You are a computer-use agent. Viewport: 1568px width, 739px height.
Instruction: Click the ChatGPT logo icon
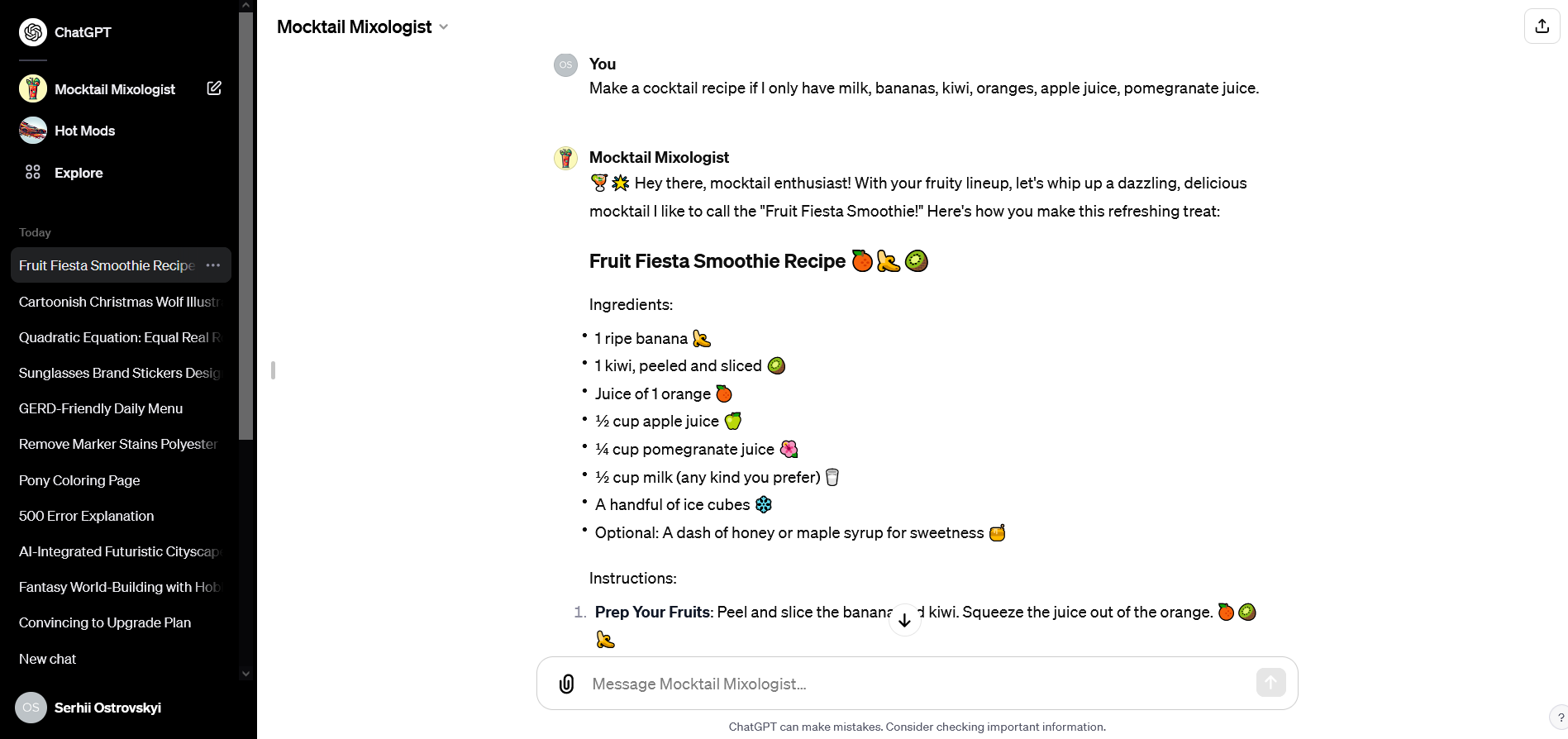33,32
